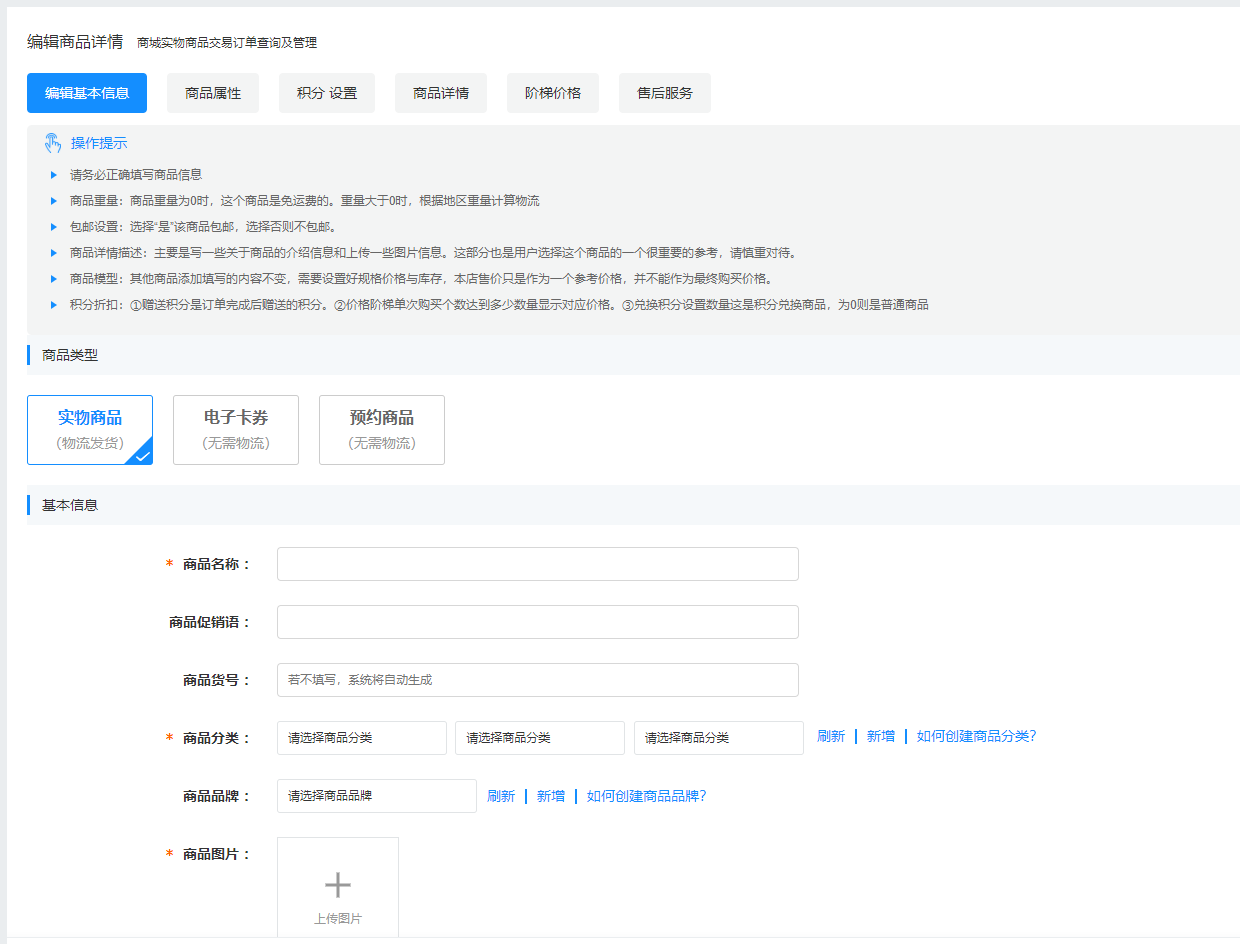The height and width of the screenshot is (944, 1240).
Task: Click the plus icon to upload image
Action: tap(338, 885)
